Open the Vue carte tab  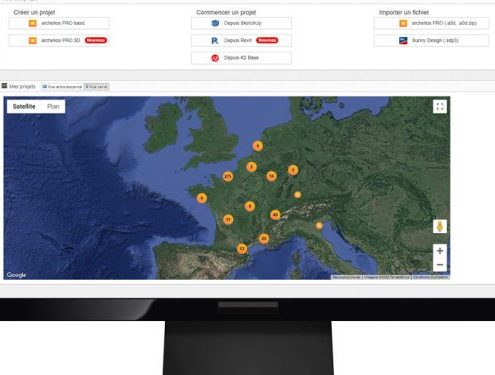tap(96, 87)
